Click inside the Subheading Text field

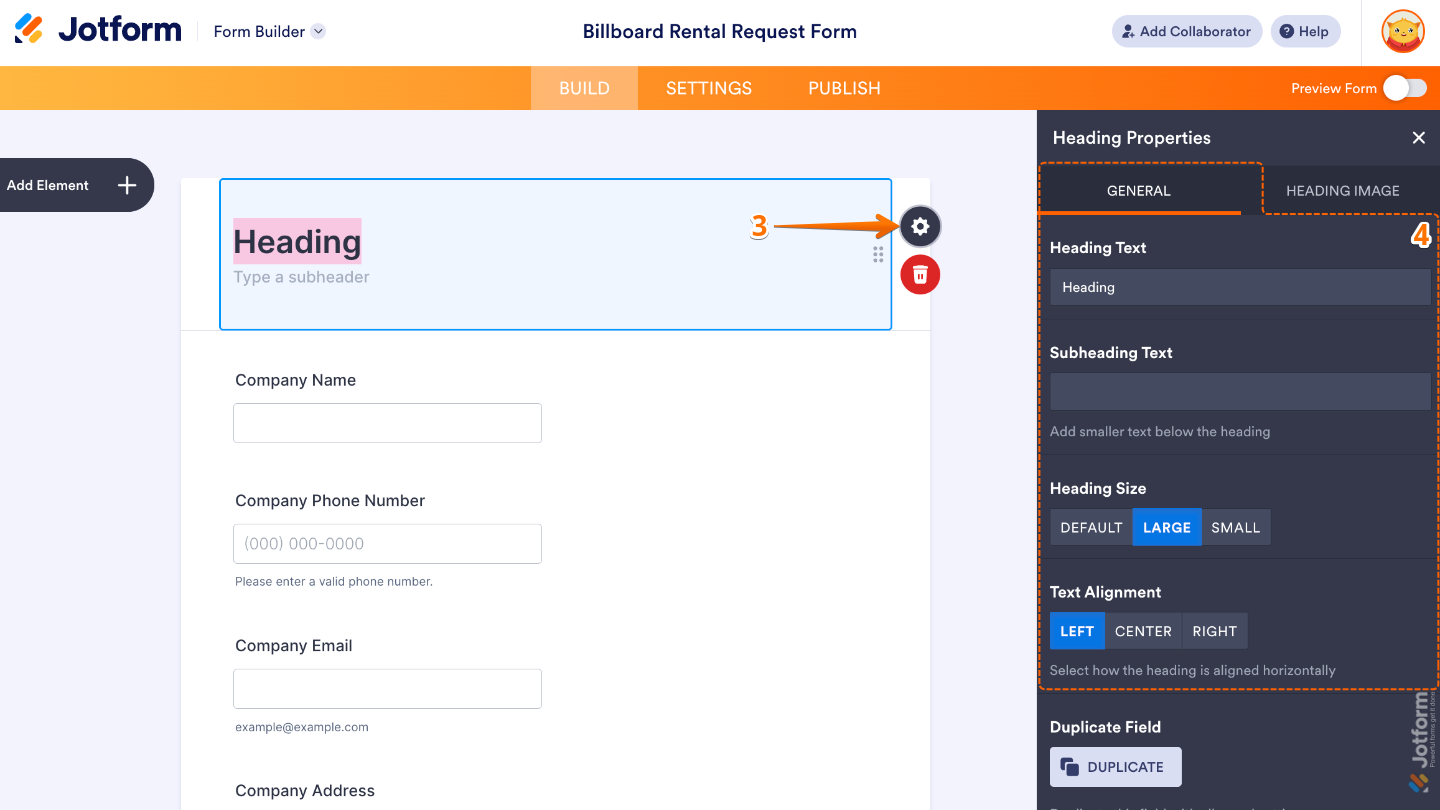tap(1240, 391)
